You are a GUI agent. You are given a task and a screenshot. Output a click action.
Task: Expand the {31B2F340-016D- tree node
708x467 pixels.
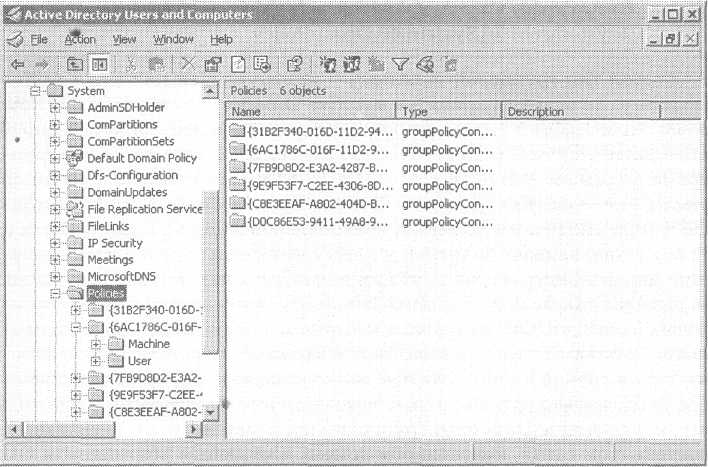(x=76, y=310)
